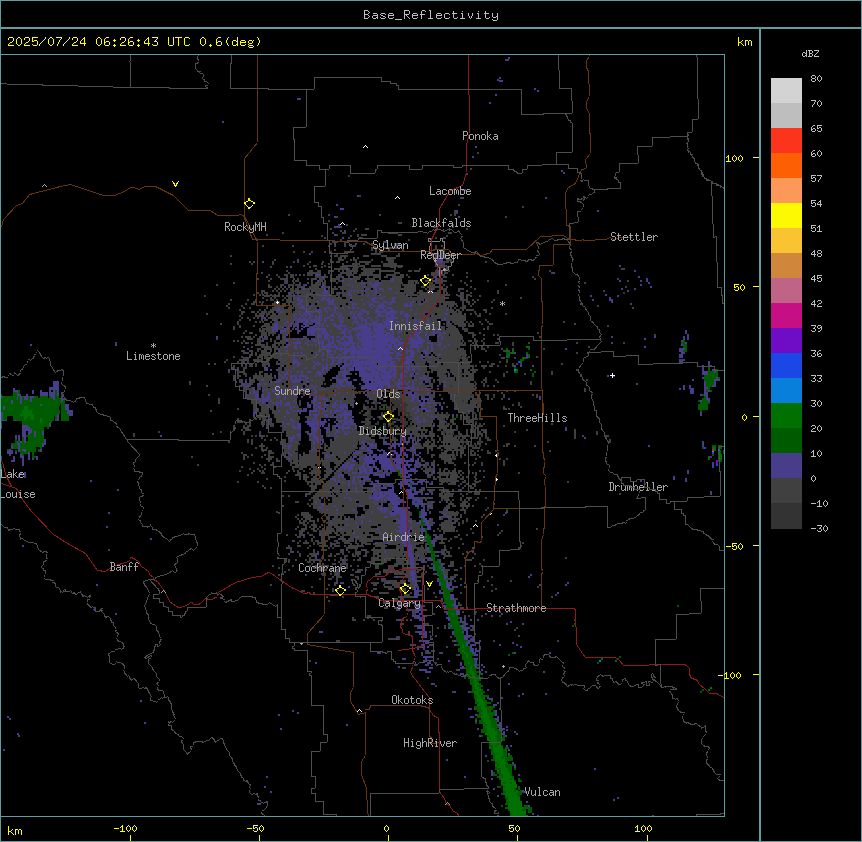Image resolution: width=862 pixels, height=842 pixels.
Task: Click the Ponoka city label
Action: (480, 136)
